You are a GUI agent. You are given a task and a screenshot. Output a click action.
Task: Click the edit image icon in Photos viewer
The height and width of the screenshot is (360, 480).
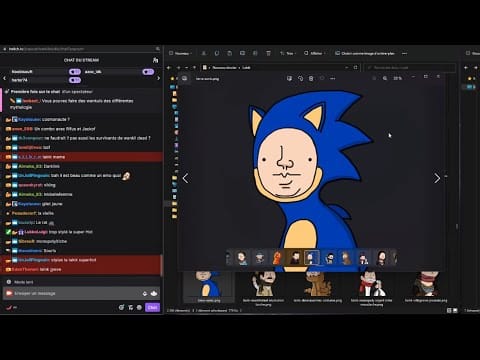(289, 78)
